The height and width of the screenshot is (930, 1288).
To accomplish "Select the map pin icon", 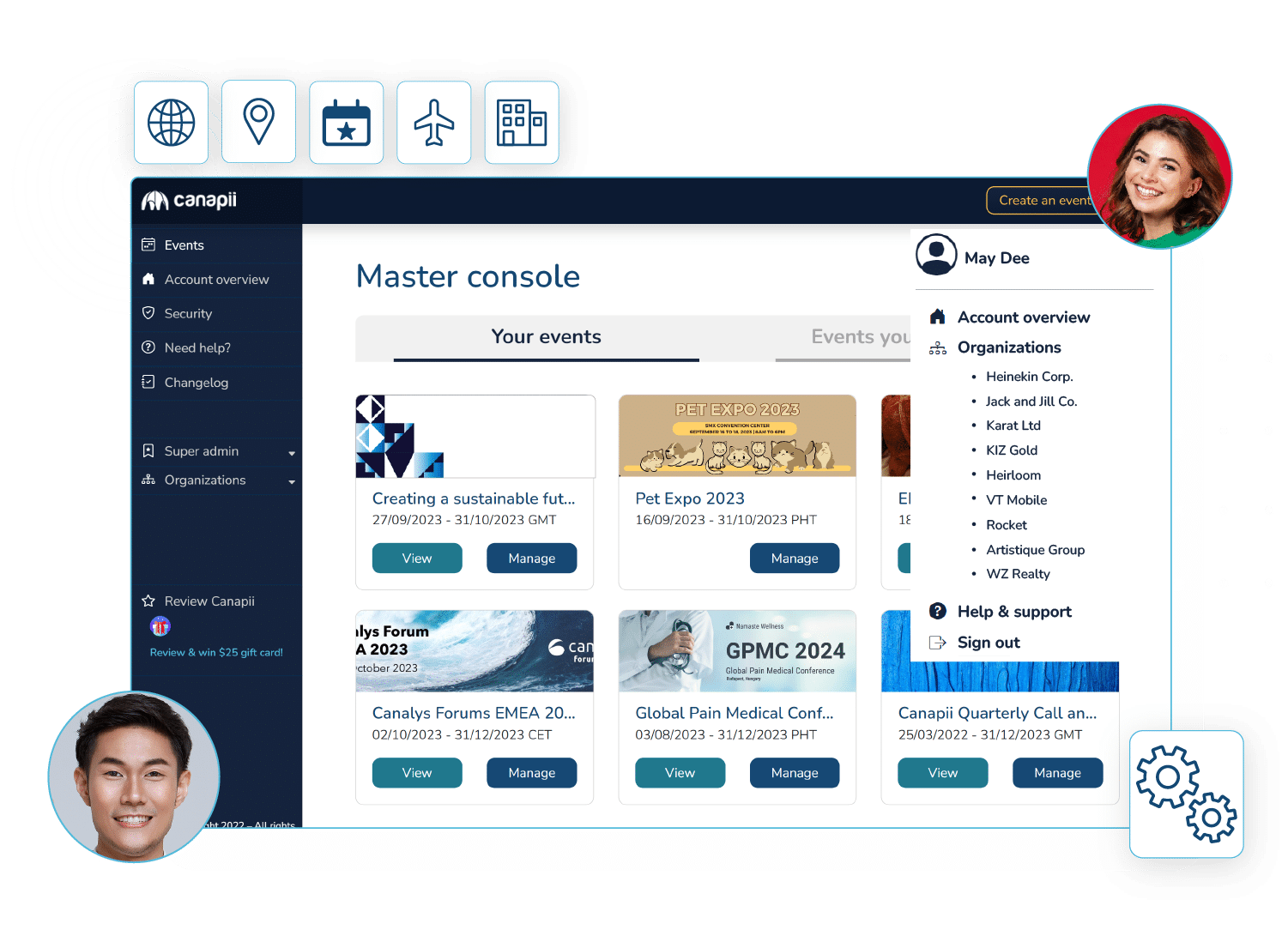I will (x=259, y=121).
